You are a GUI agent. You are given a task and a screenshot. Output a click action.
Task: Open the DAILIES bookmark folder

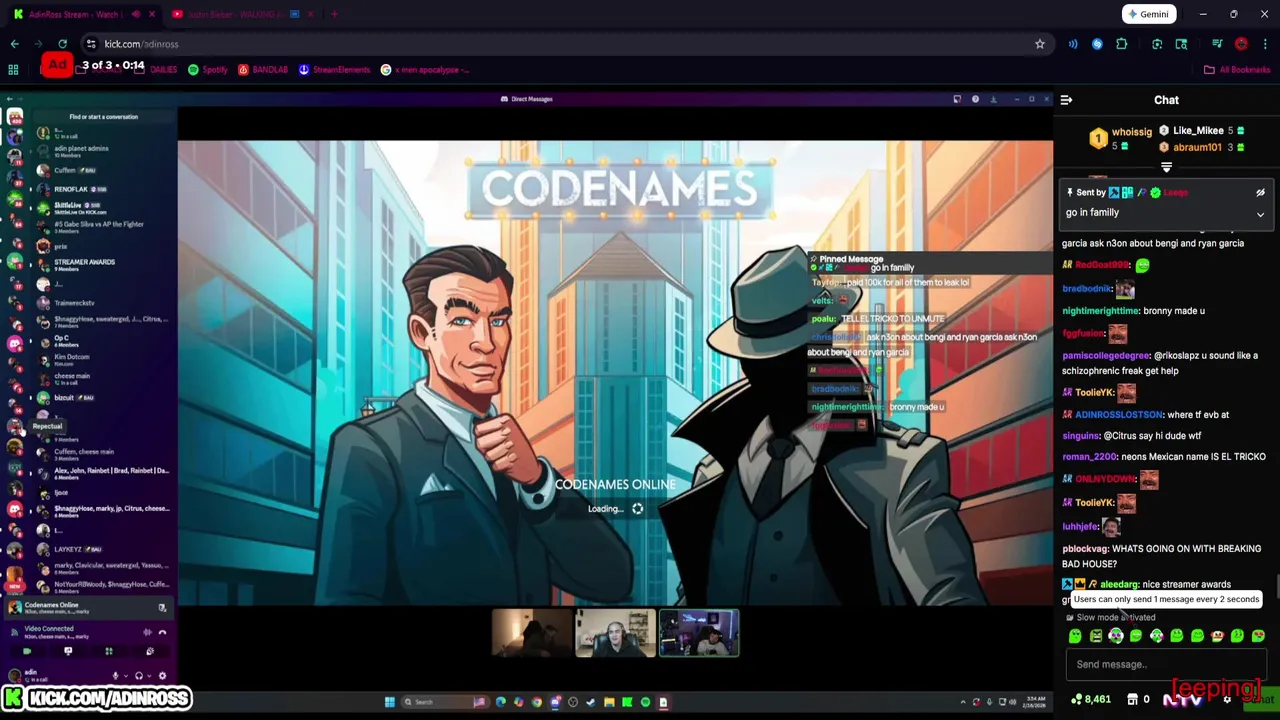tap(156, 70)
